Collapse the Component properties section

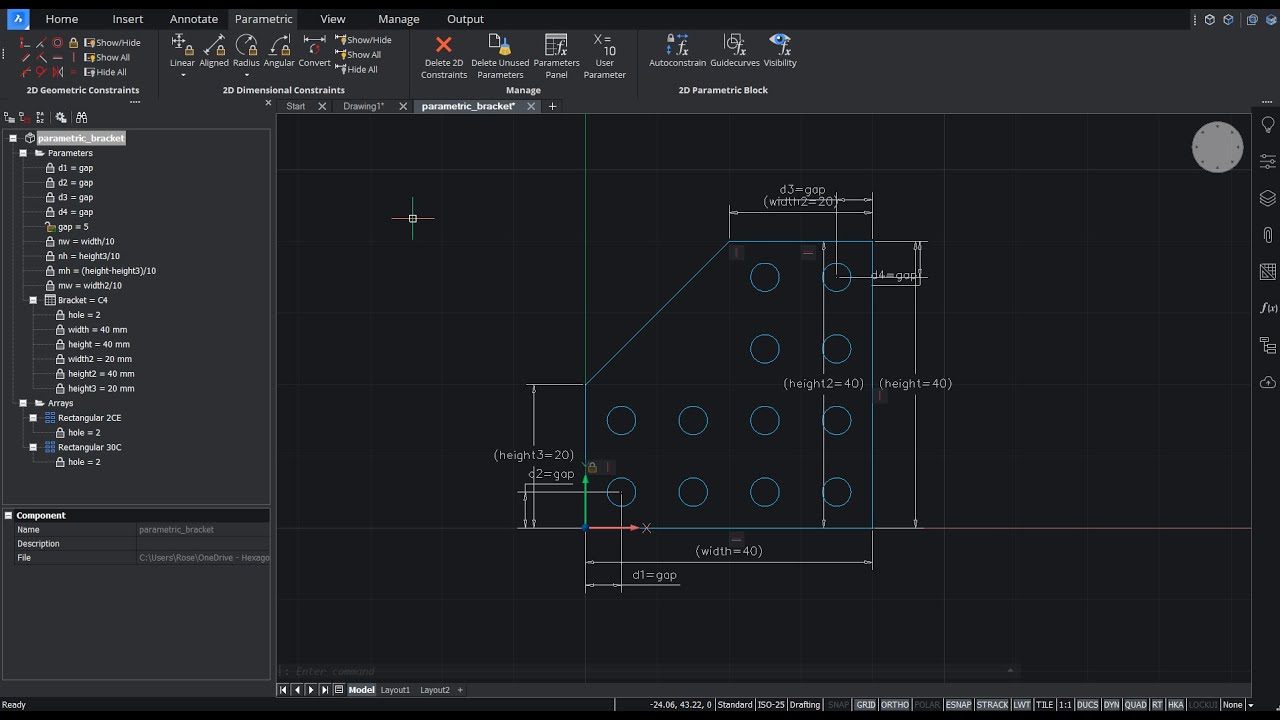[x=8, y=516]
